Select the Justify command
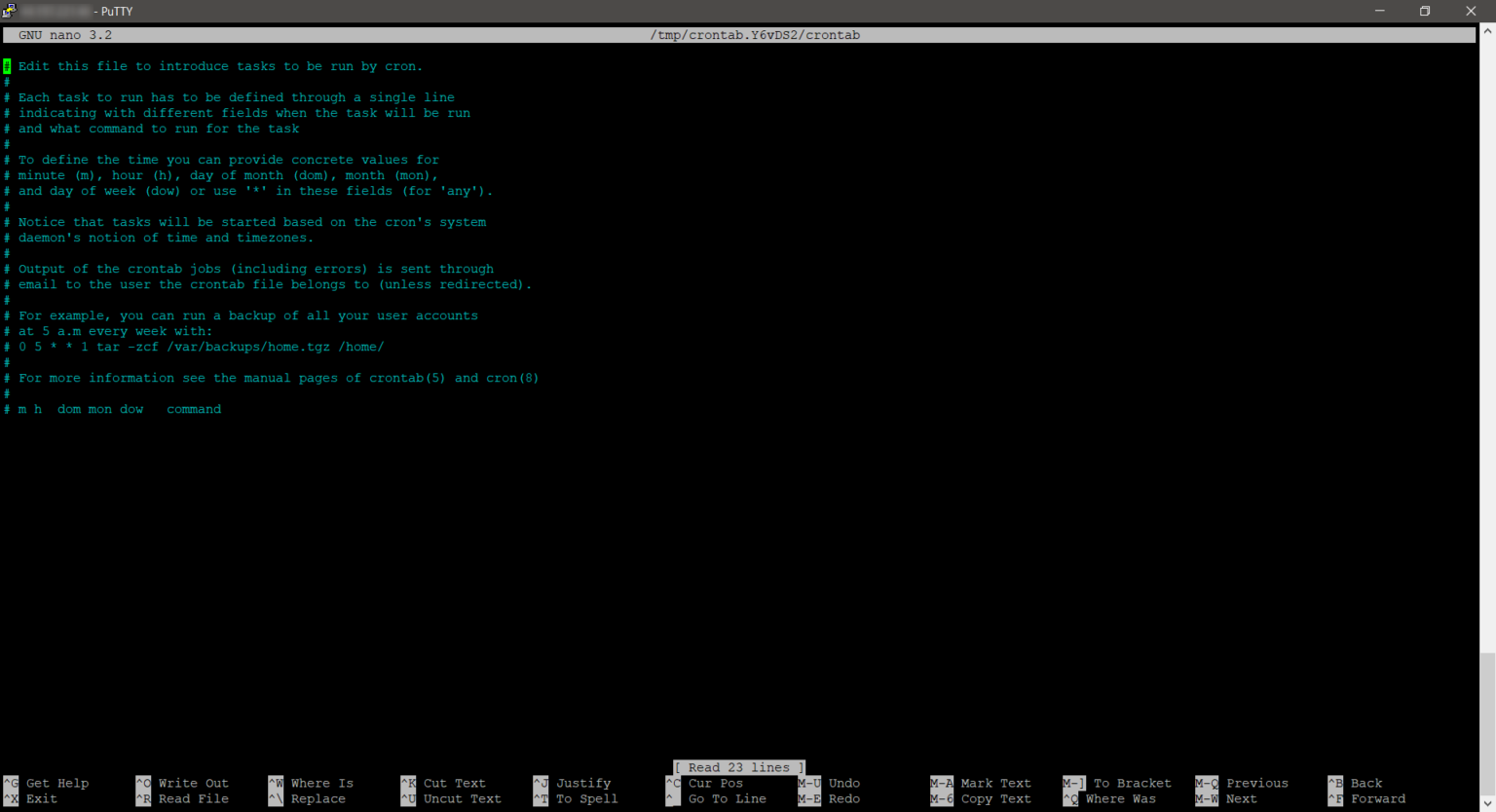 click(x=582, y=783)
